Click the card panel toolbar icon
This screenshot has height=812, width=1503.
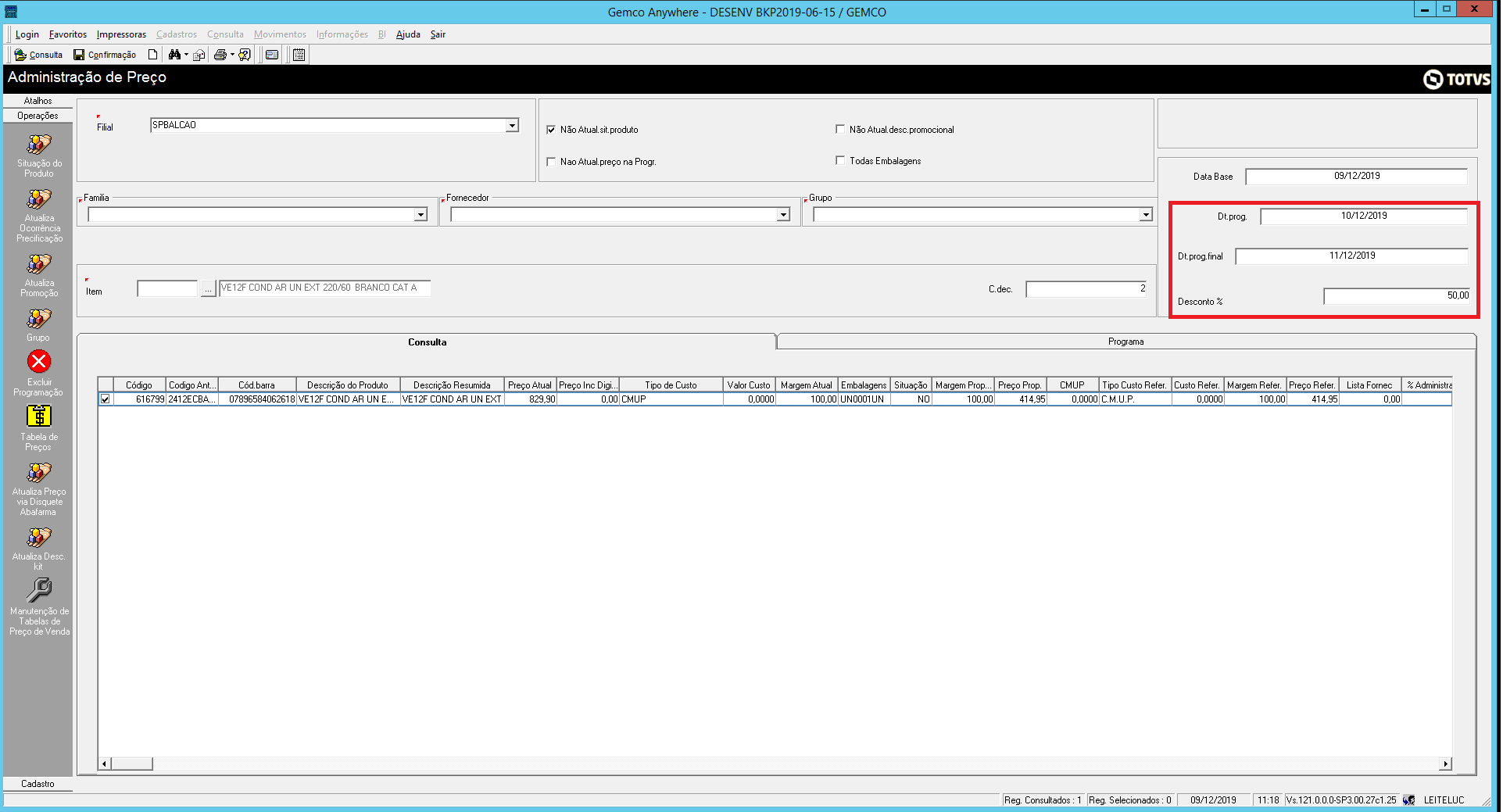point(272,55)
